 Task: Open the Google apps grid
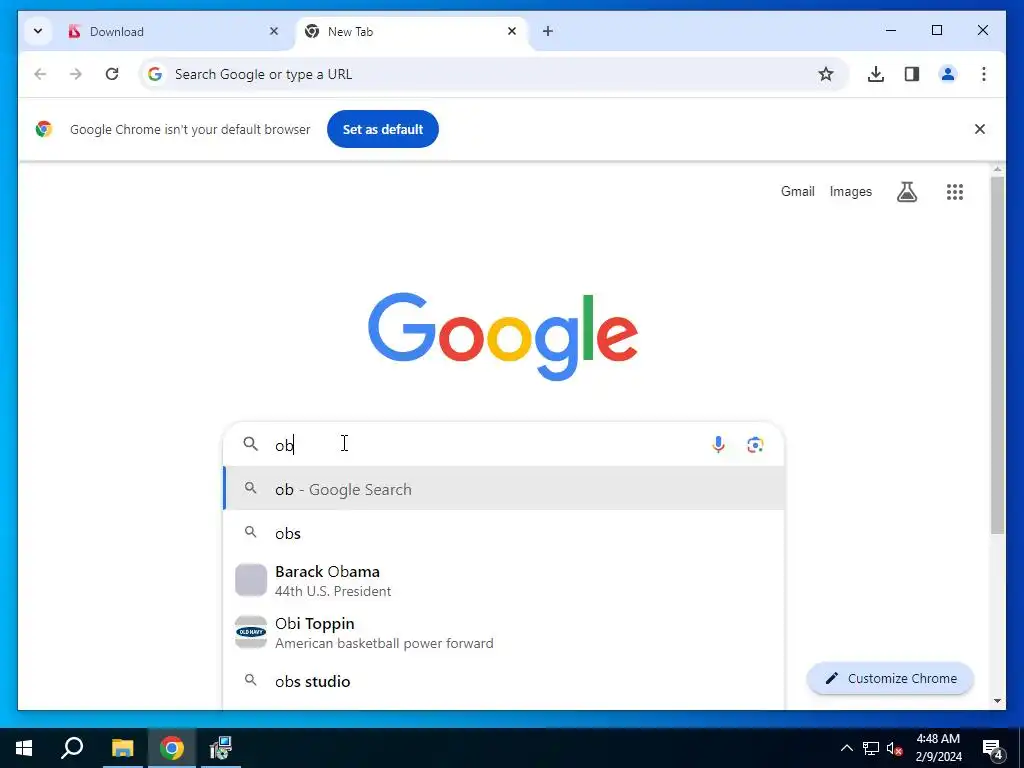click(x=954, y=191)
